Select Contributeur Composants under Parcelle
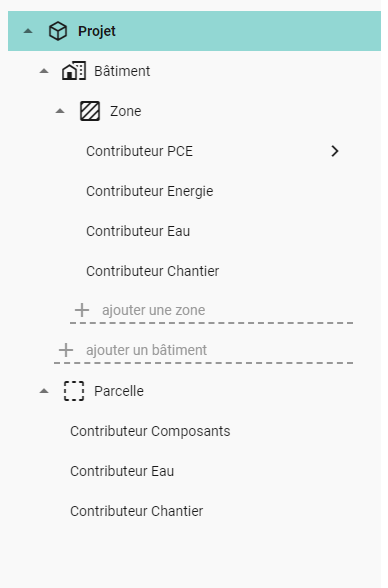Viewport: 388px width, 588px height. coord(150,431)
